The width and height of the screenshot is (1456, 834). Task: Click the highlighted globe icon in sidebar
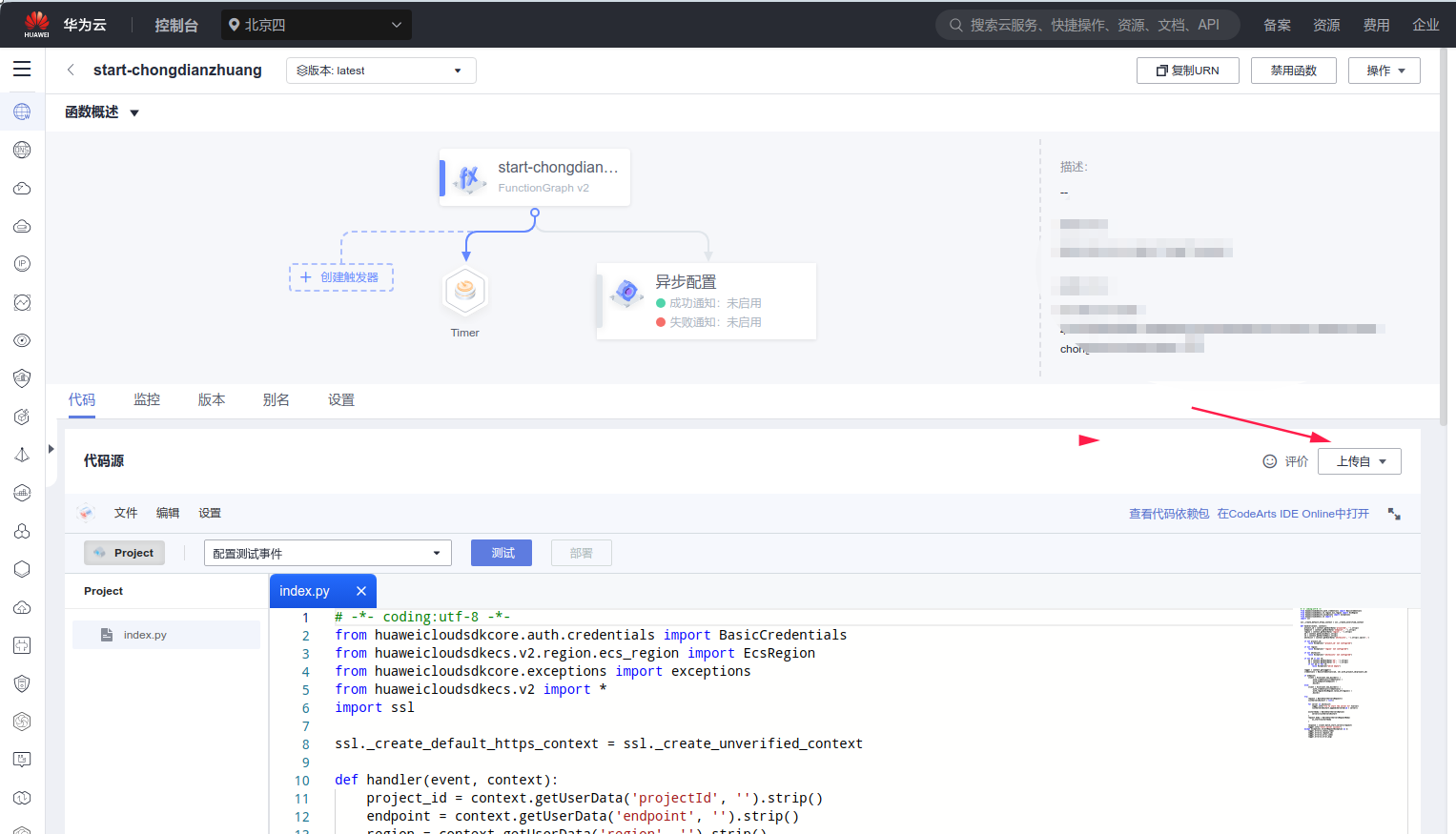point(22,112)
